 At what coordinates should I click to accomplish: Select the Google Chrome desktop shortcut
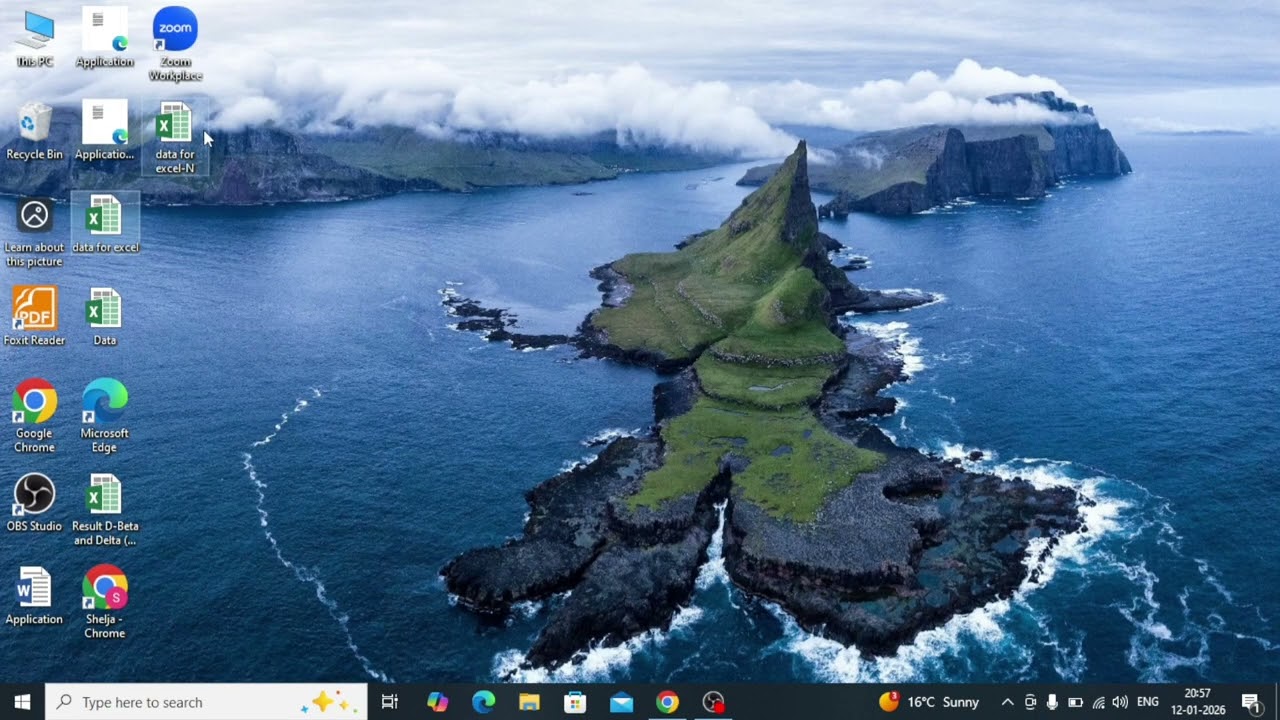point(34,417)
